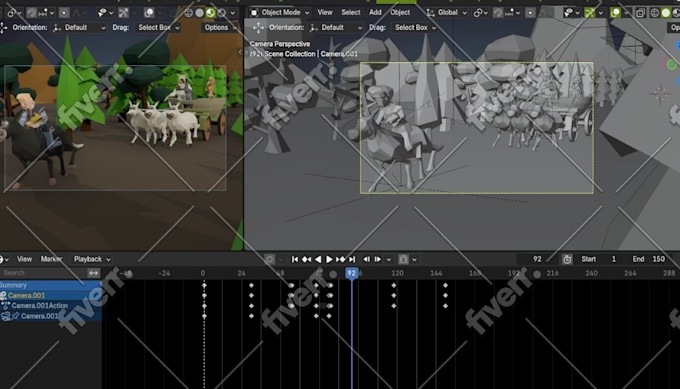The height and width of the screenshot is (389, 680).
Task: Open object visibility eye dropdown in right viewport
Action: [x=572, y=13]
